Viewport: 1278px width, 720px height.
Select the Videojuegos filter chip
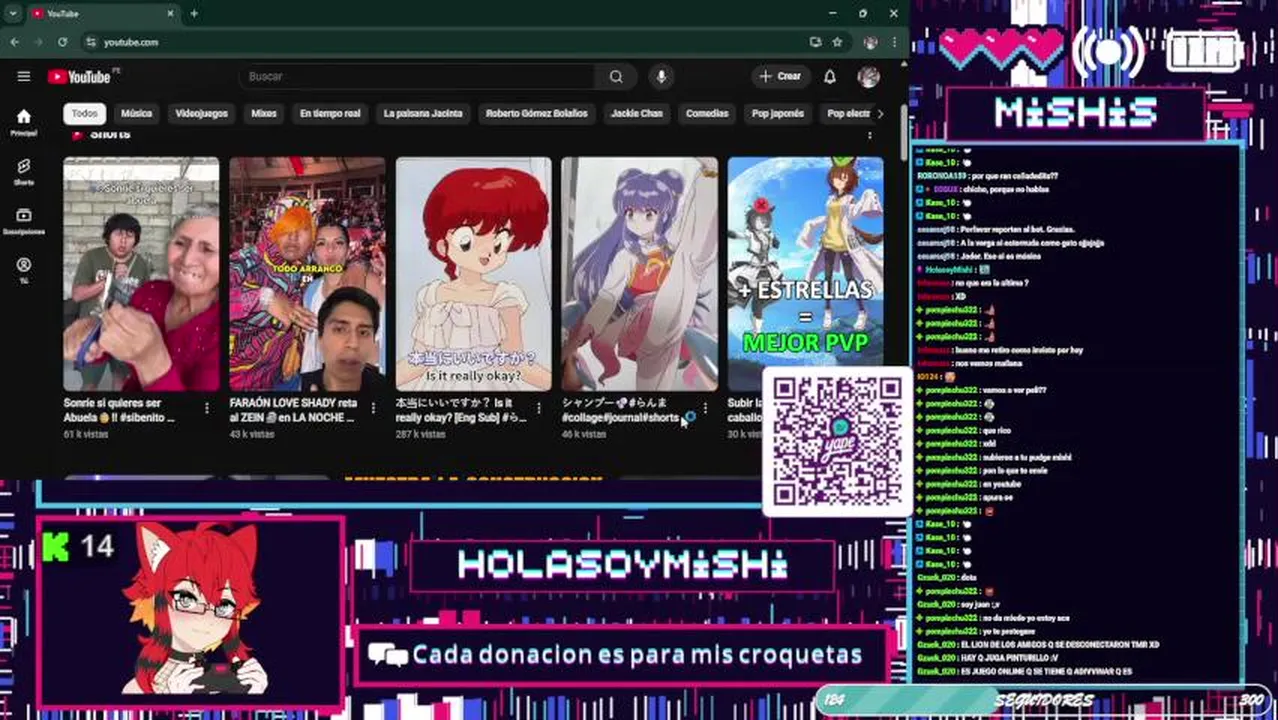coord(202,114)
